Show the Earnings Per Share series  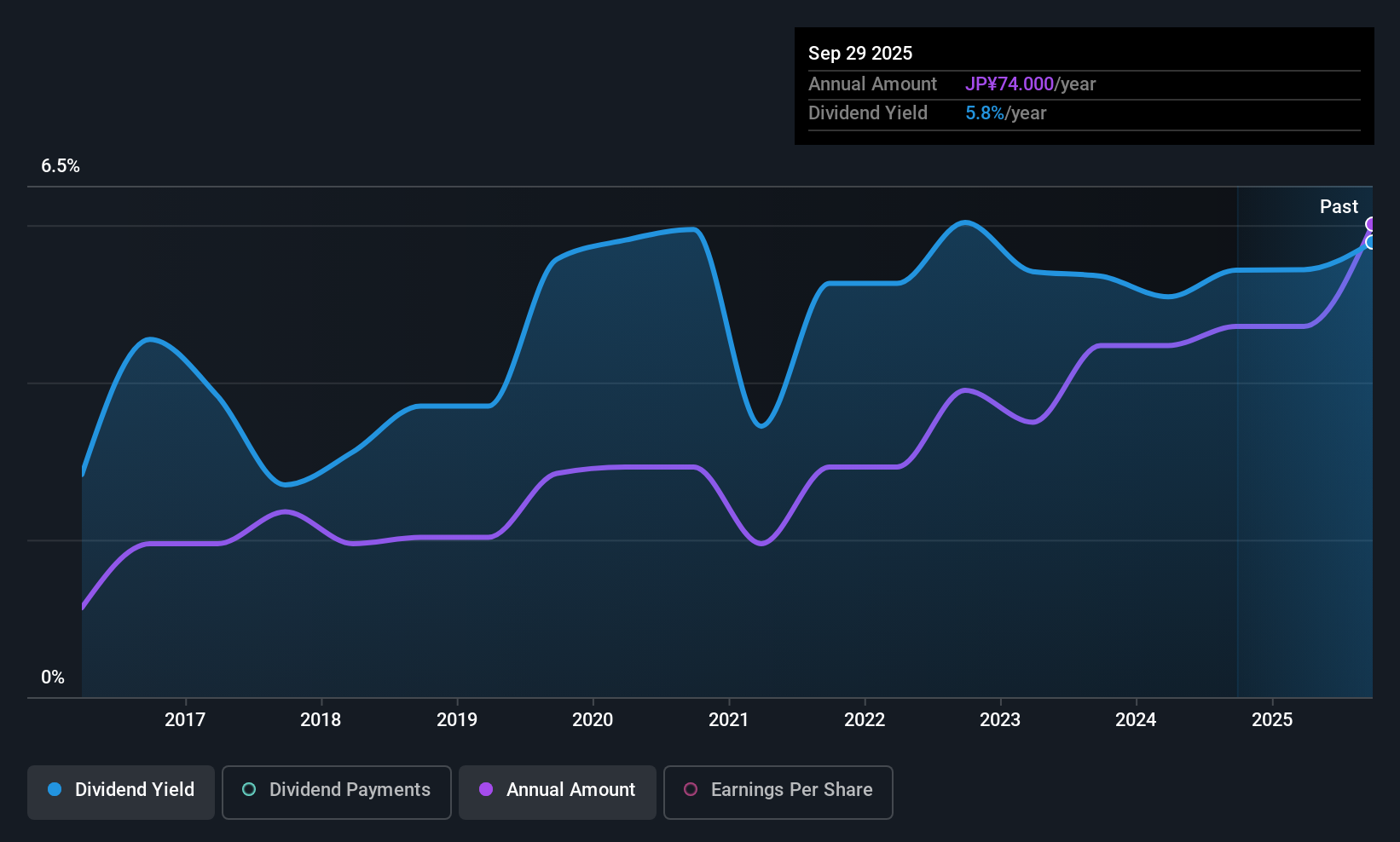(778, 792)
